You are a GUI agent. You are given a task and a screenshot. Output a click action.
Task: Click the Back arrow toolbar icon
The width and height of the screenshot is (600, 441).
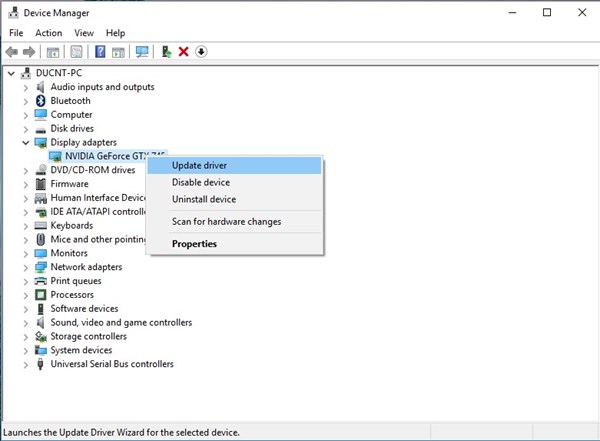[12, 52]
